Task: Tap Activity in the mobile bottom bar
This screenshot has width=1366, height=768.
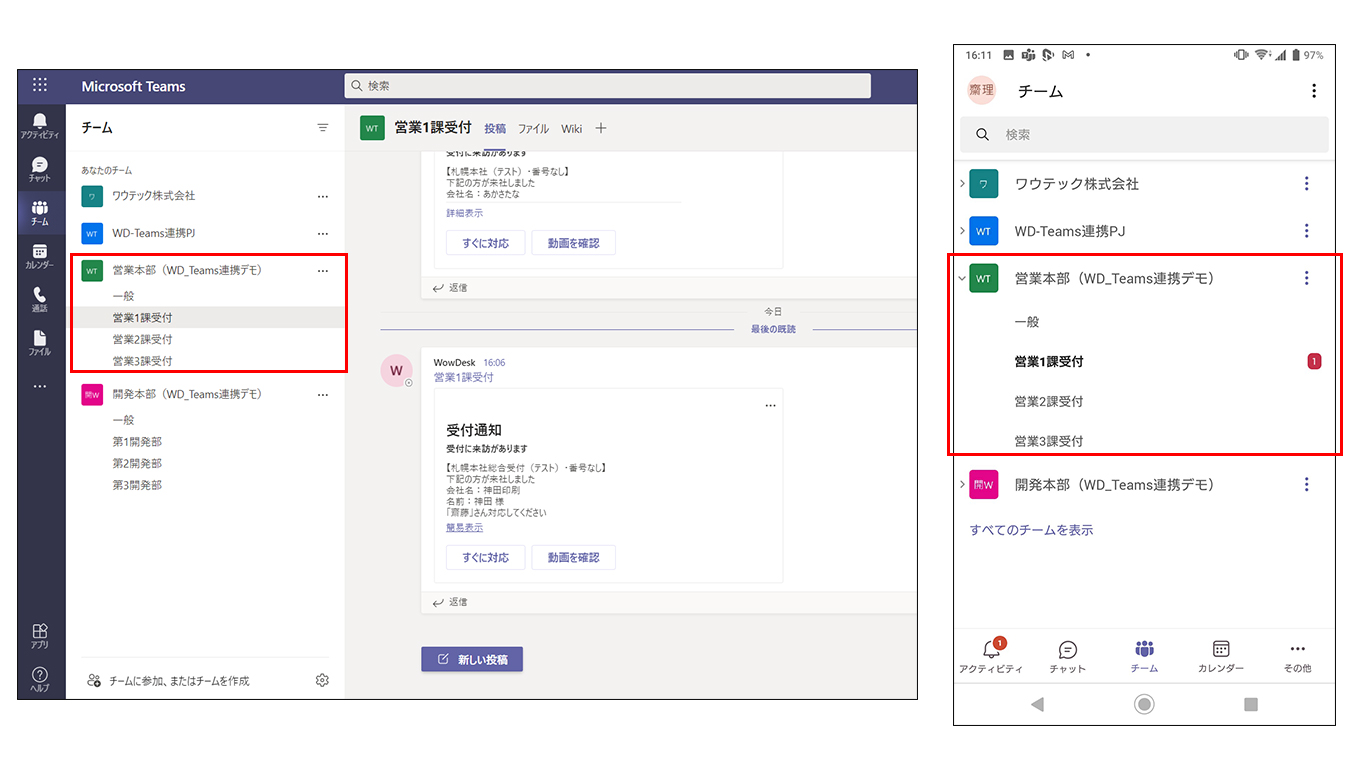Action: click(991, 656)
